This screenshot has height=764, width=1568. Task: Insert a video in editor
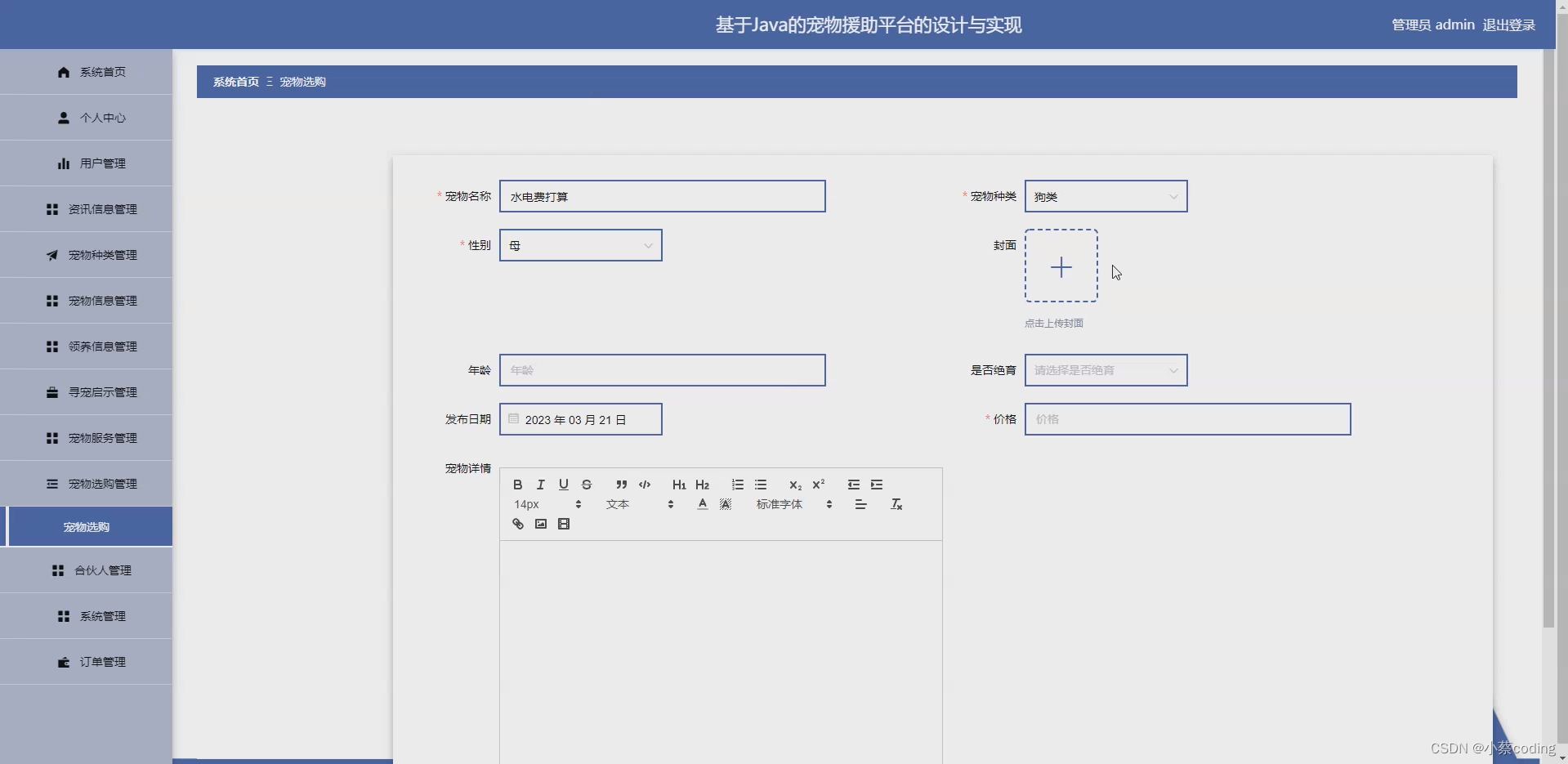(563, 524)
